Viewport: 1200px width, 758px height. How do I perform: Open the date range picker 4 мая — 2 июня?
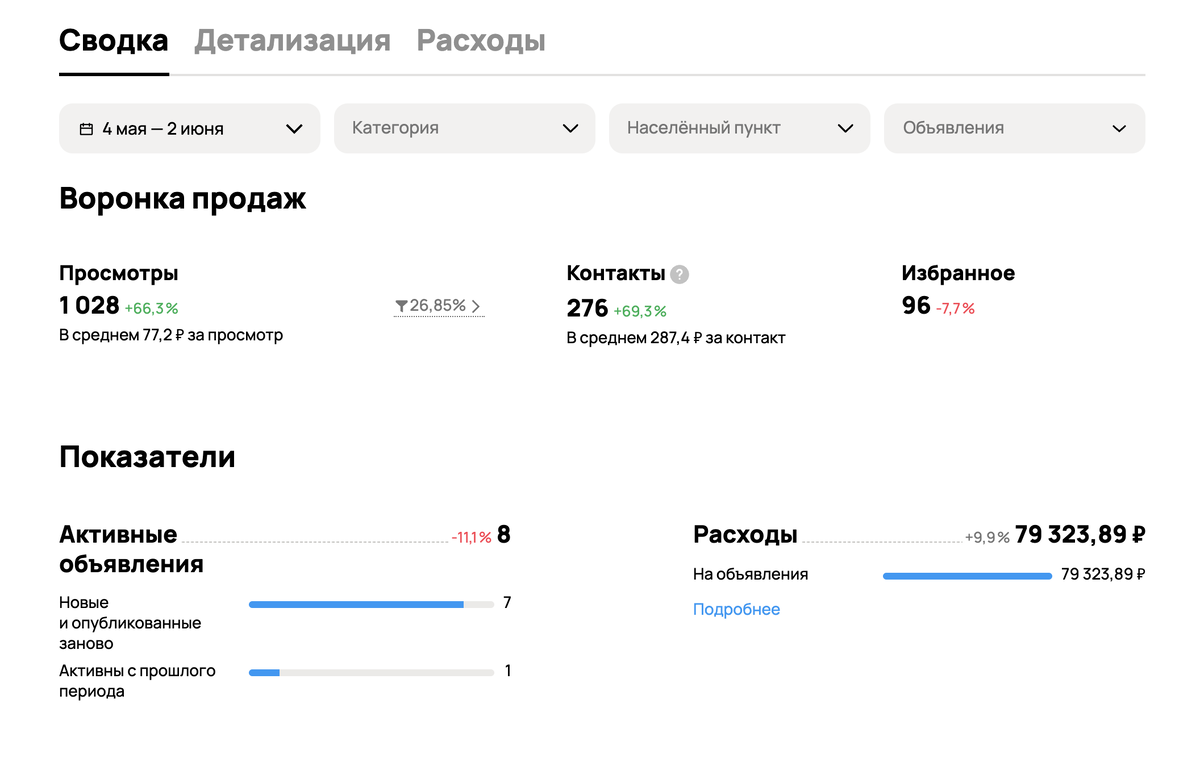(190, 128)
